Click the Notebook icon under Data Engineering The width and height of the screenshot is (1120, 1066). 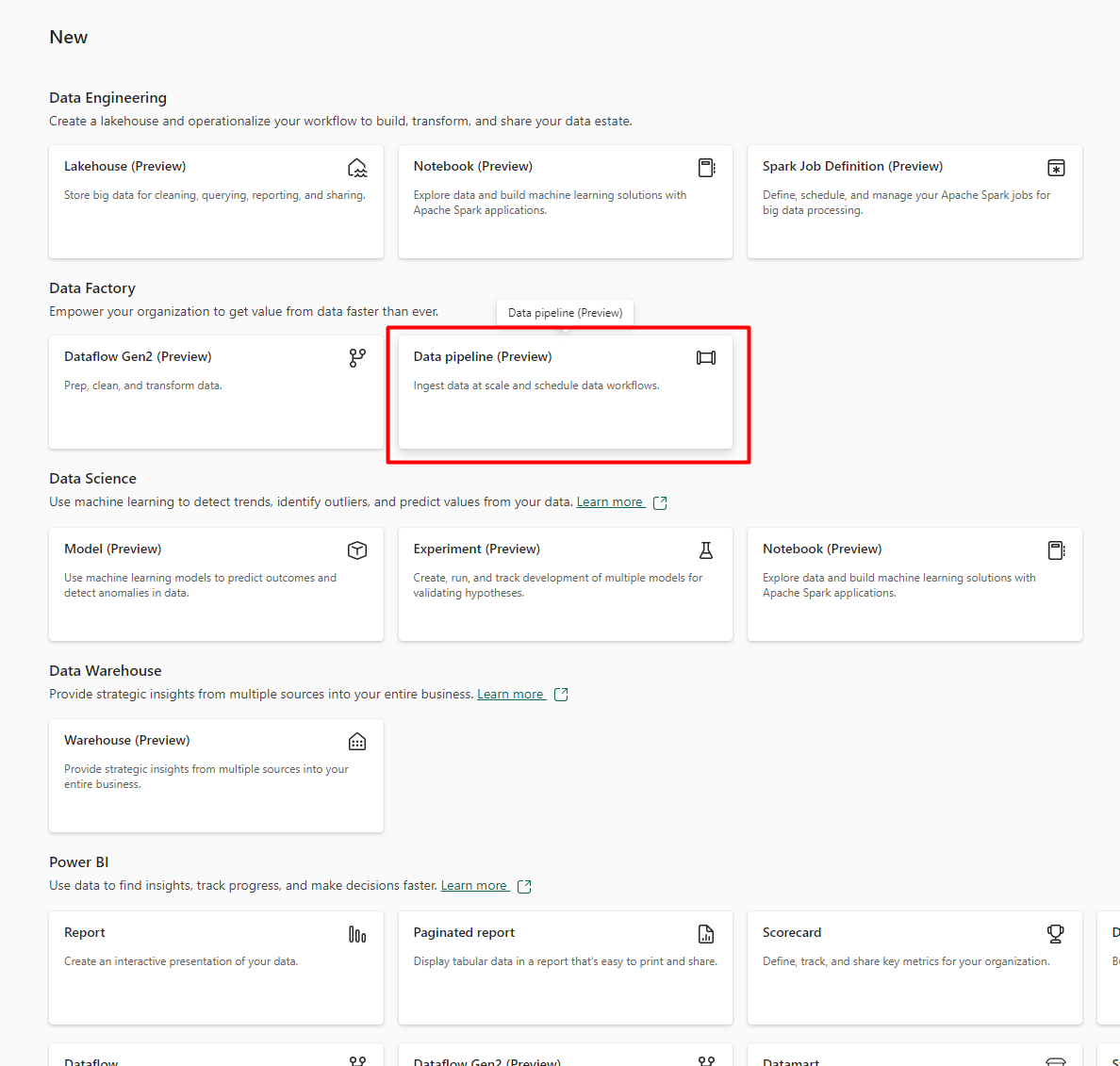706,168
